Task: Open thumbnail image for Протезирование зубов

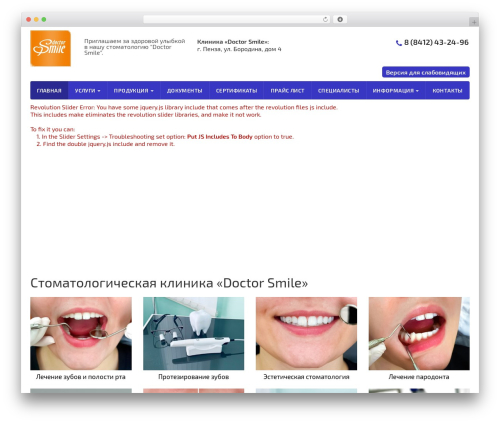Action: [194, 333]
